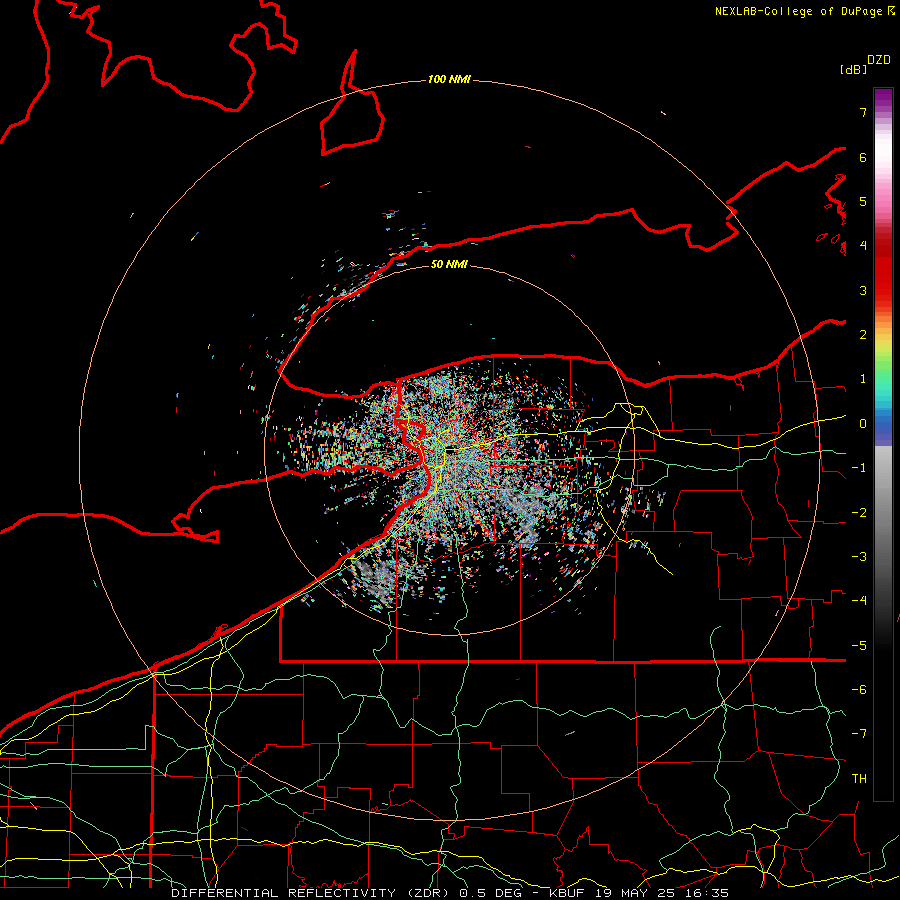Click the 6 dB value on color scale
Viewport: 900px width, 900px height.
click(863, 157)
